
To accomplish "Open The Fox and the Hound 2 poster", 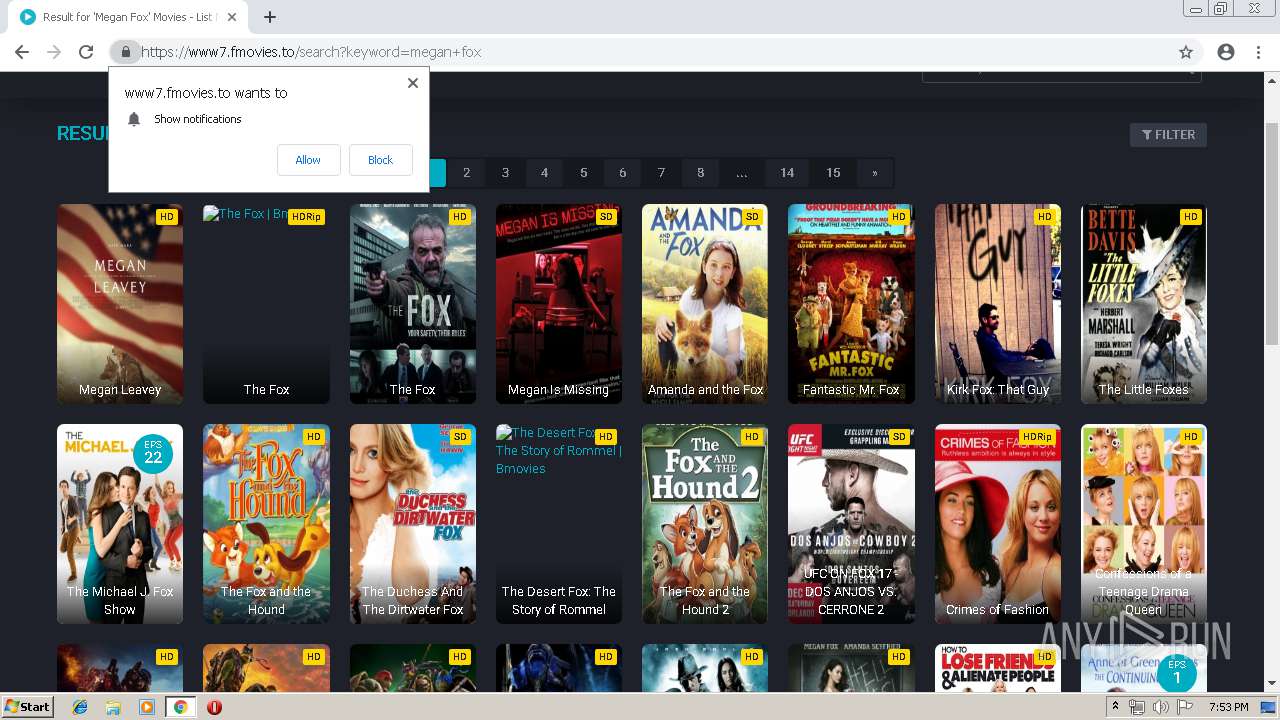I will click(x=705, y=524).
